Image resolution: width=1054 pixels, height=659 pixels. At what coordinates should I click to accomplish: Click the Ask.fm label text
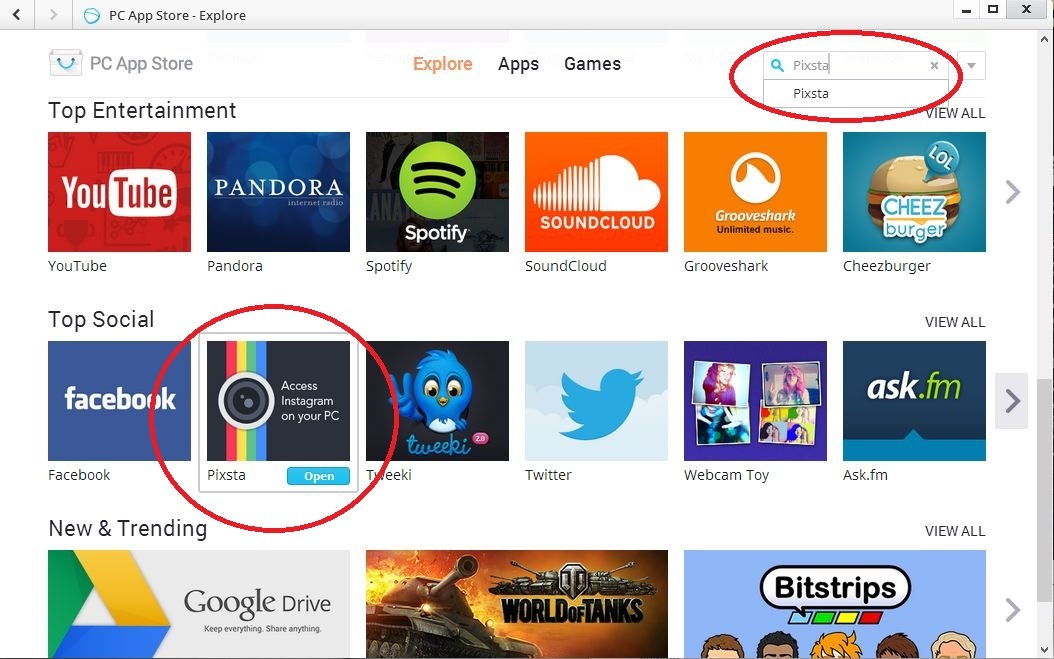(865, 475)
